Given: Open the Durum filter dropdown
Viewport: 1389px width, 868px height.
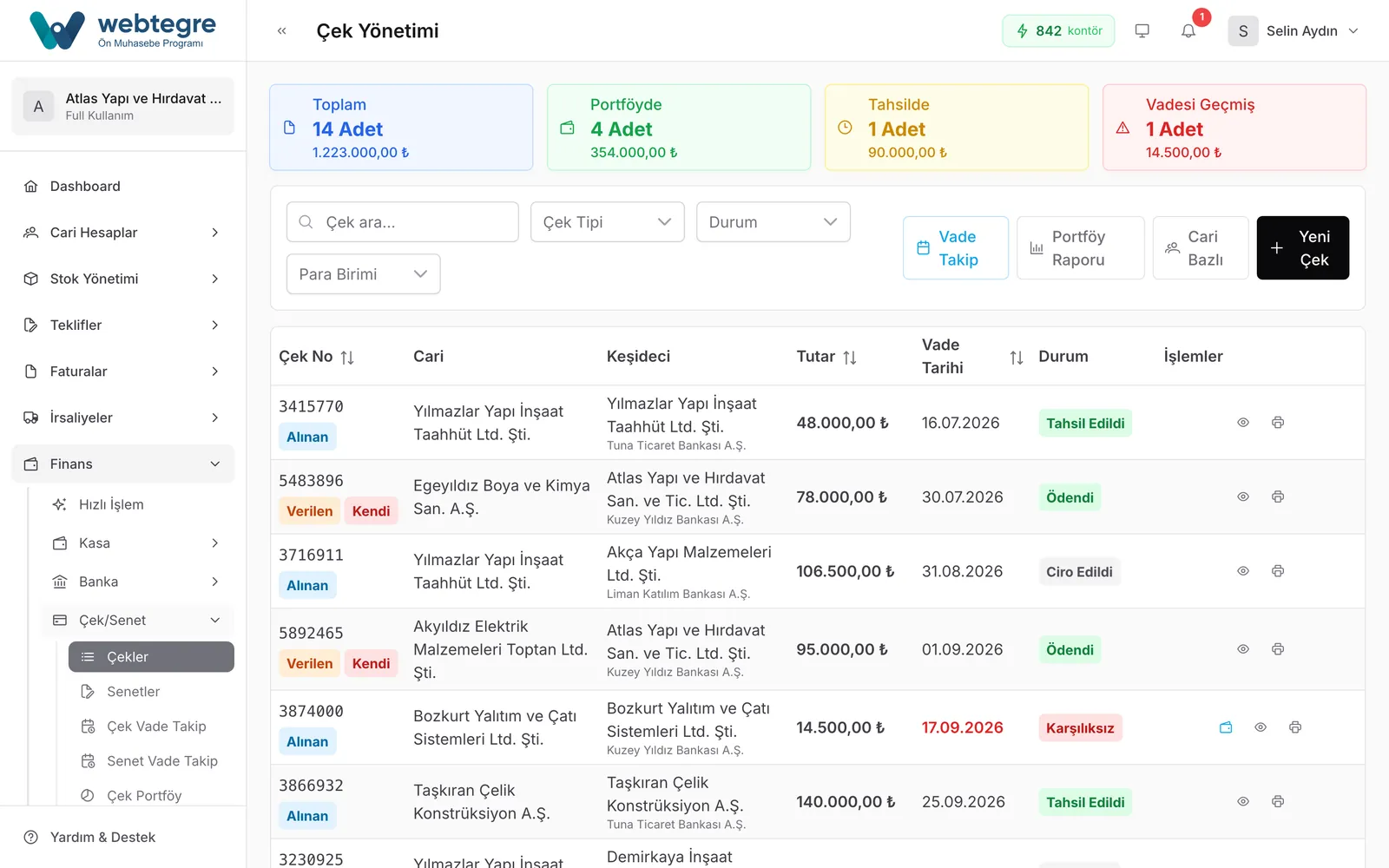Looking at the screenshot, I should pos(773,222).
